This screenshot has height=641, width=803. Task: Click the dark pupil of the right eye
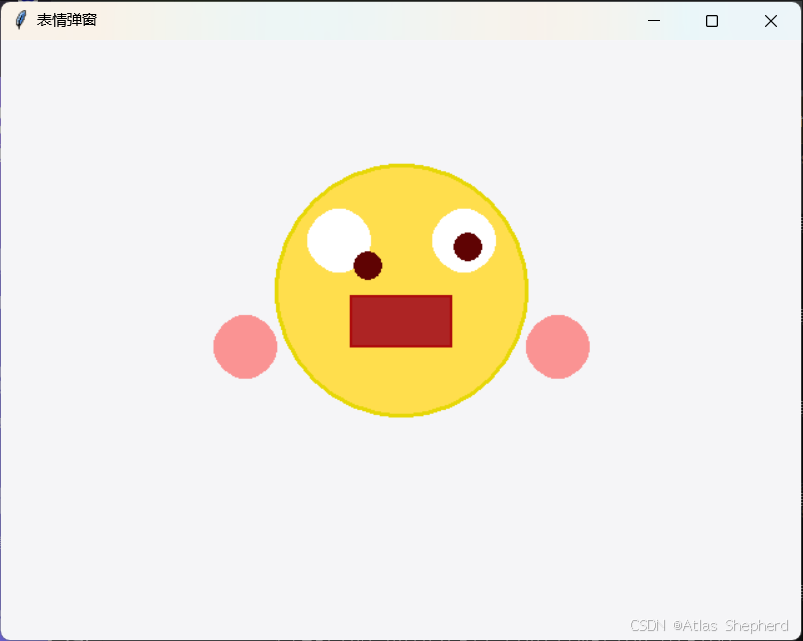[468, 247]
